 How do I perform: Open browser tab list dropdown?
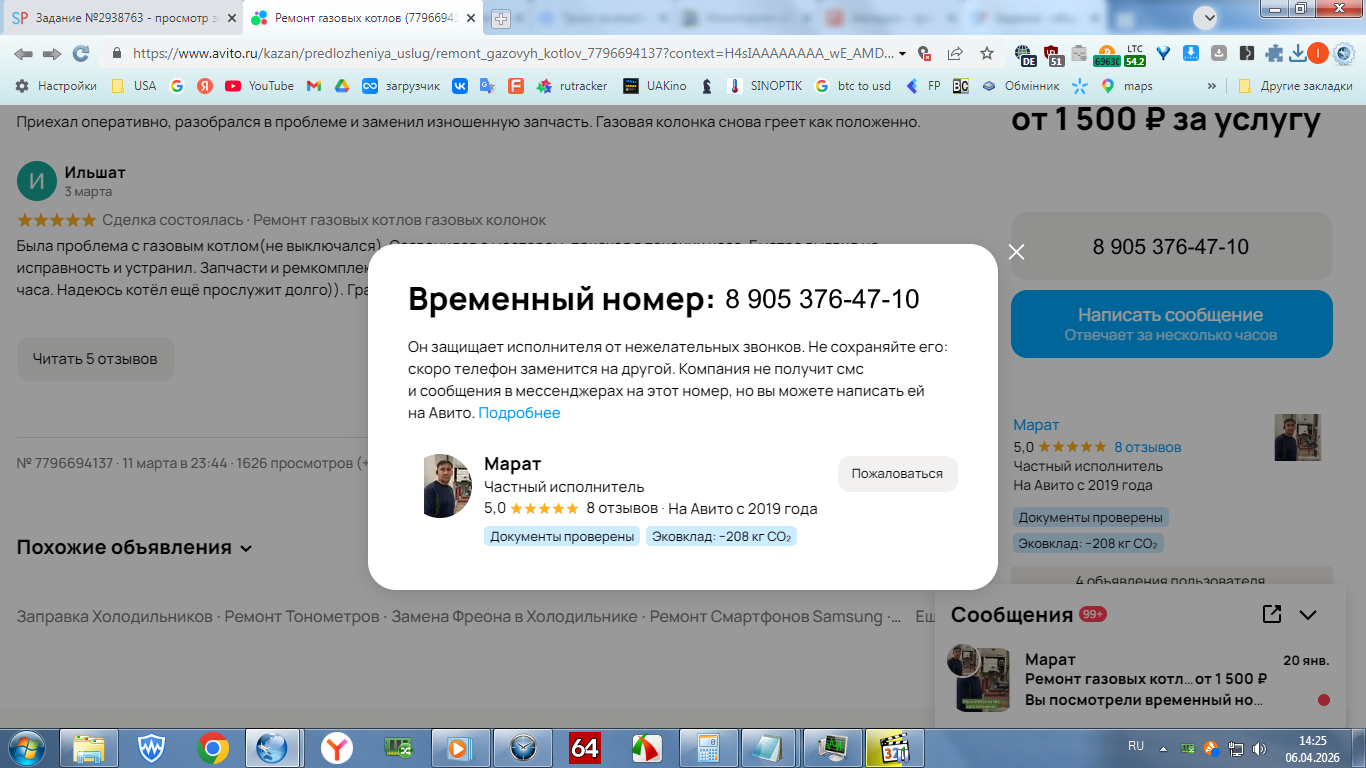coord(1208,17)
